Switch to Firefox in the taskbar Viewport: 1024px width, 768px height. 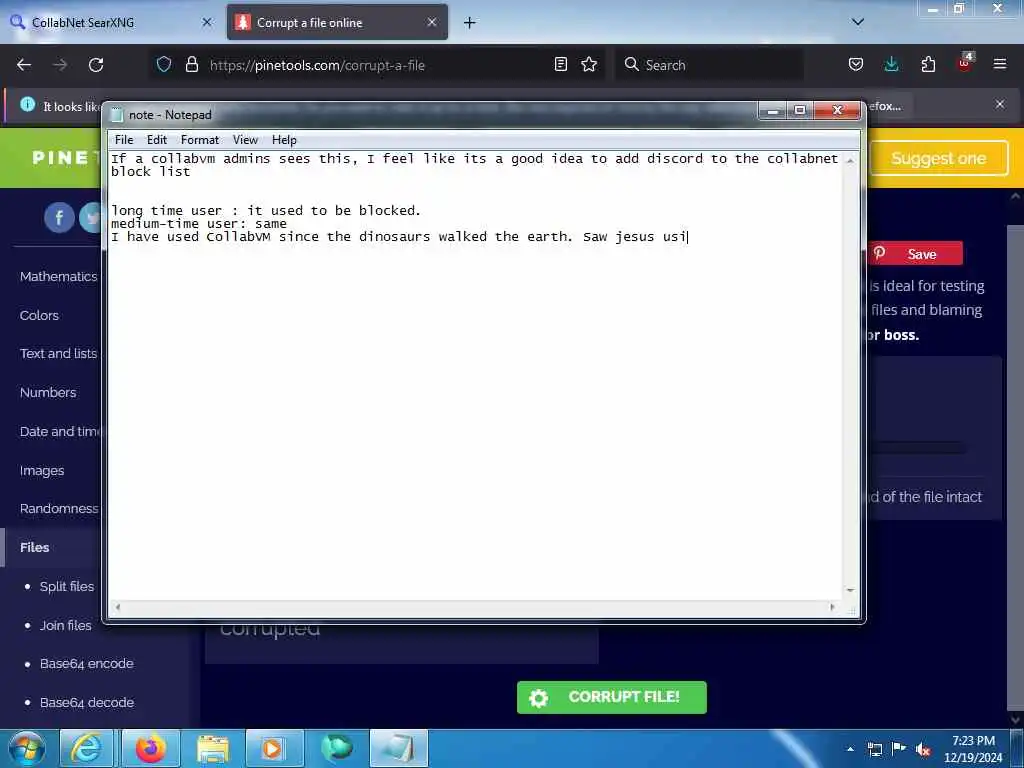[150, 748]
